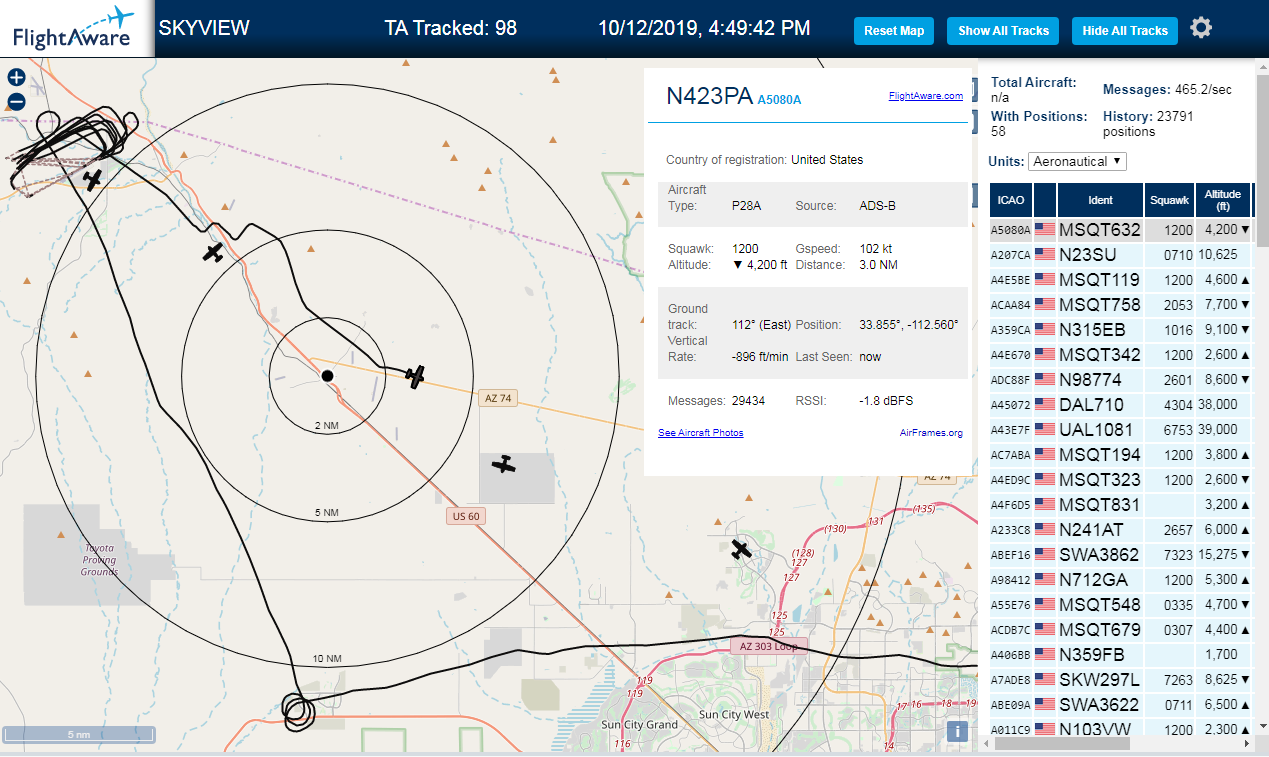Select the MSQT758 table row
This screenshot has height=757, width=1269.
tap(1121, 305)
